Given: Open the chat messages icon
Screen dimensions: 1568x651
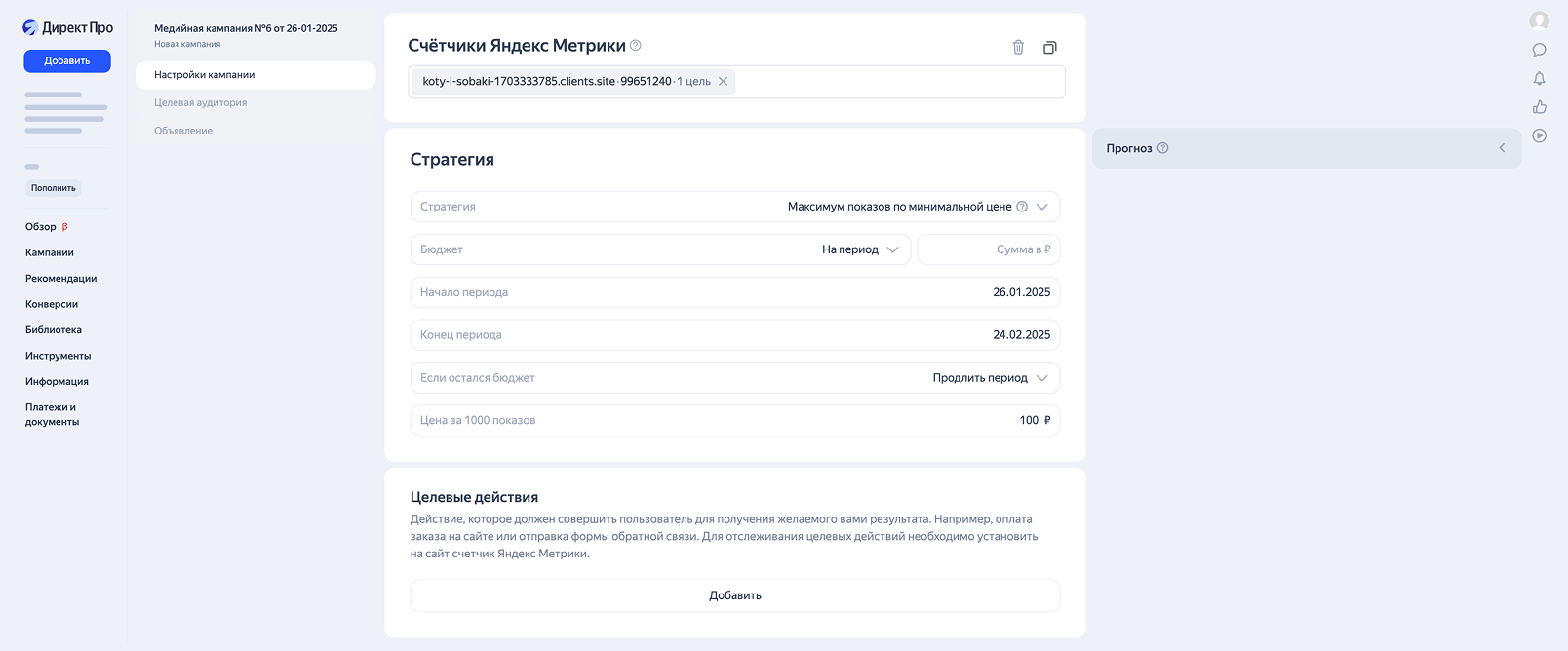Looking at the screenshot, I should coord(1539,50).
